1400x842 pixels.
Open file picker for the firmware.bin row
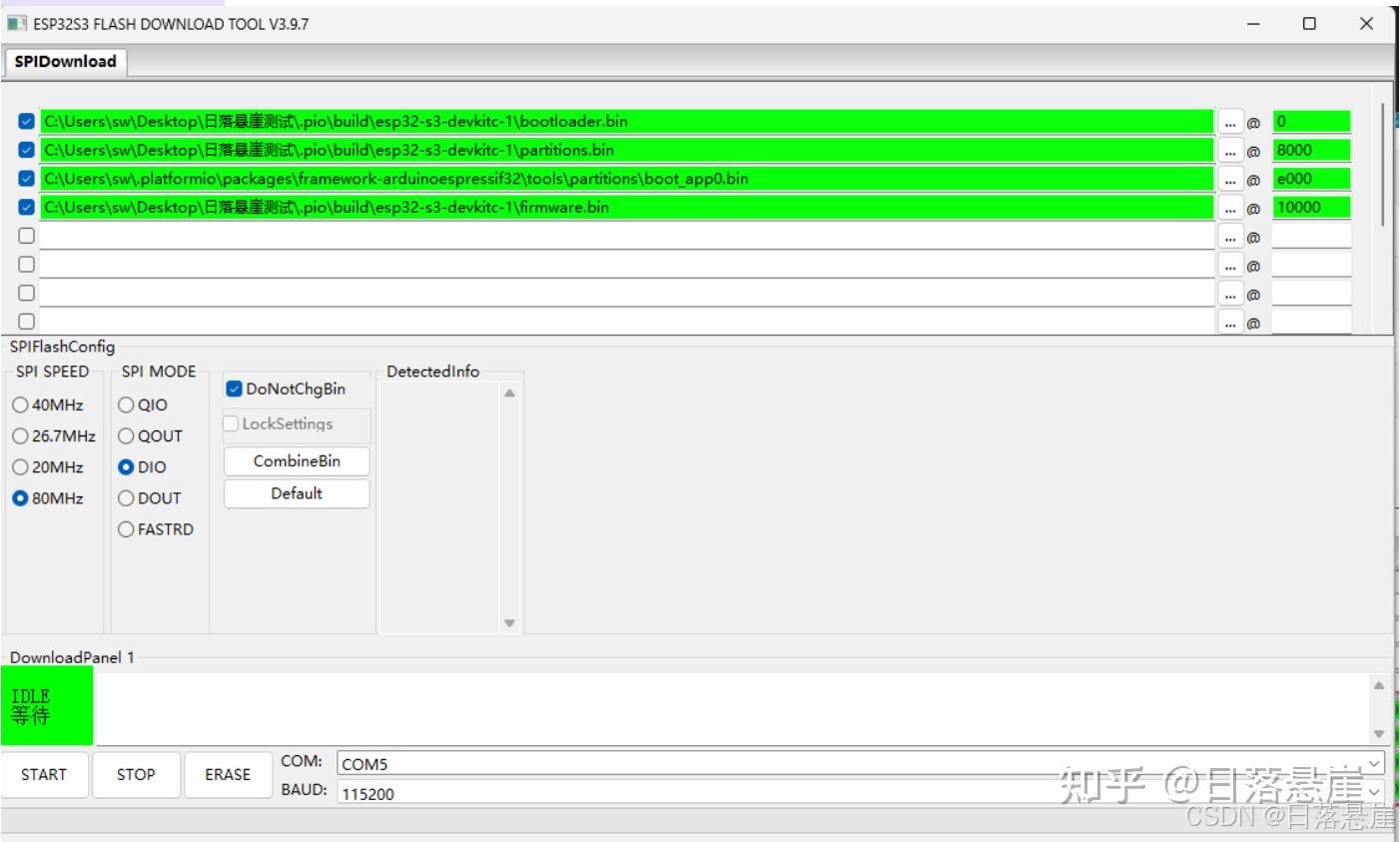1229,207
